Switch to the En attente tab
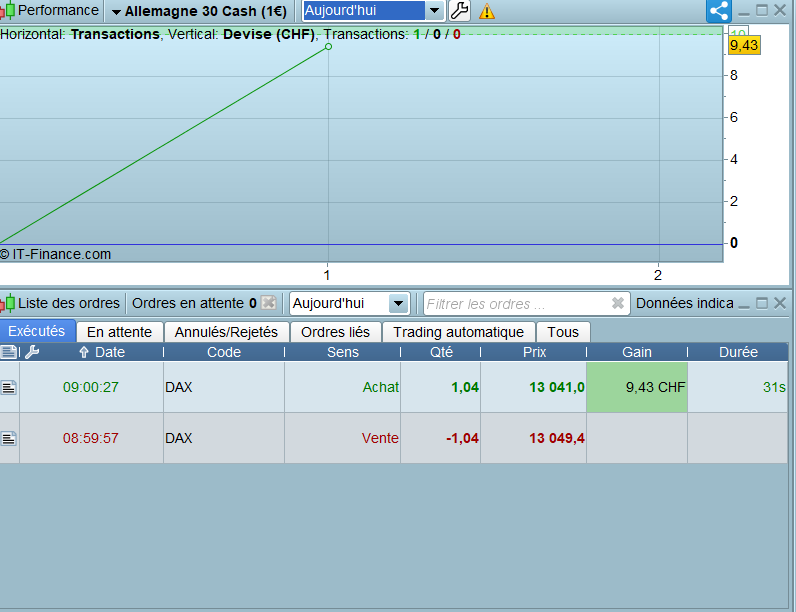The width and height of the screenshot is (796, 612). tap(120, 332)
